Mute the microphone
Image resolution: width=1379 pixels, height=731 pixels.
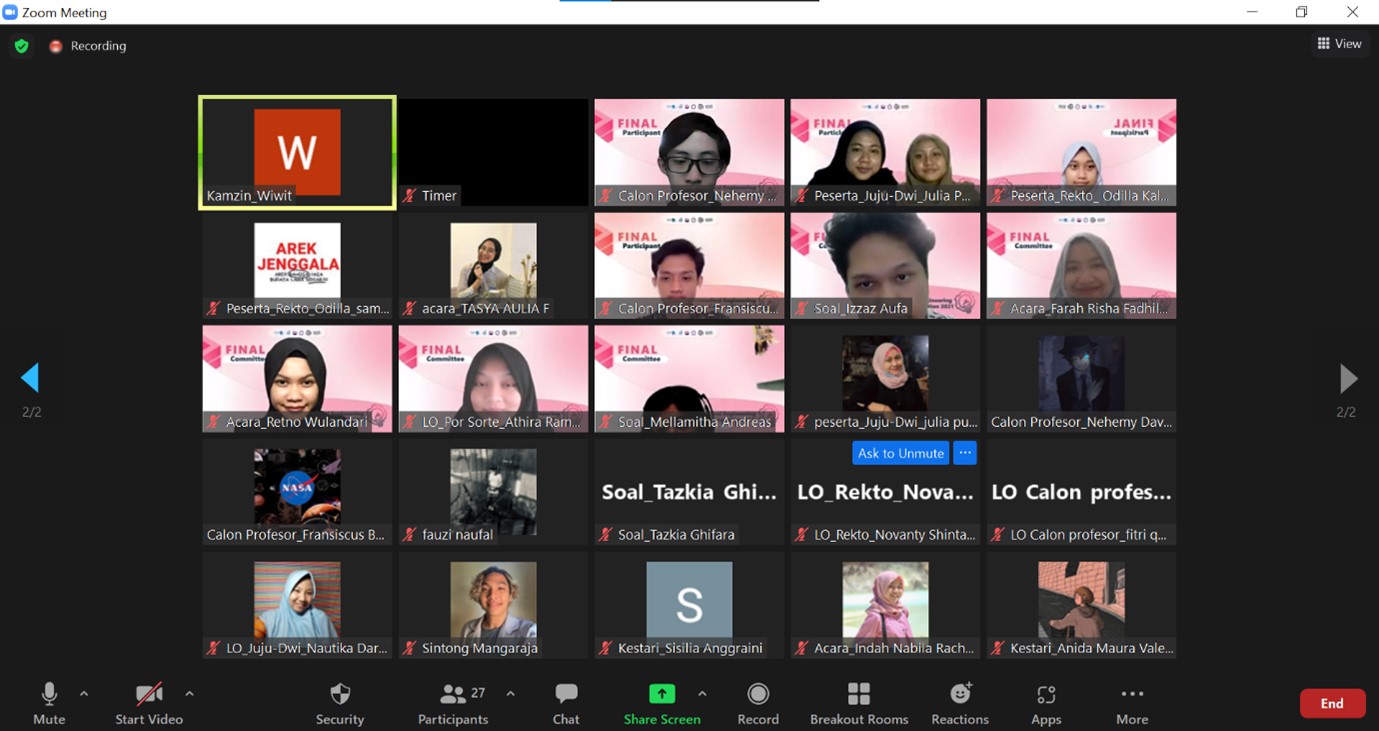click(x=49, y=695)
